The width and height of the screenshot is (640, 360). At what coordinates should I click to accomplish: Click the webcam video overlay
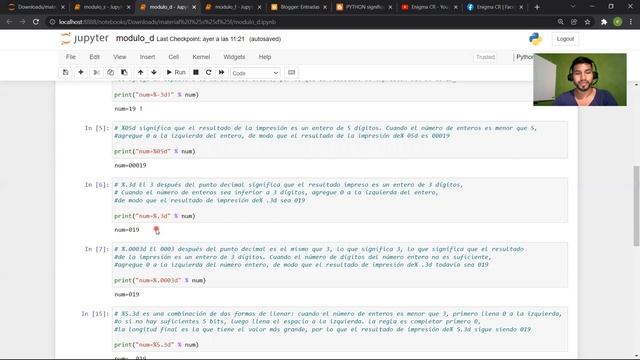point(580,79)
